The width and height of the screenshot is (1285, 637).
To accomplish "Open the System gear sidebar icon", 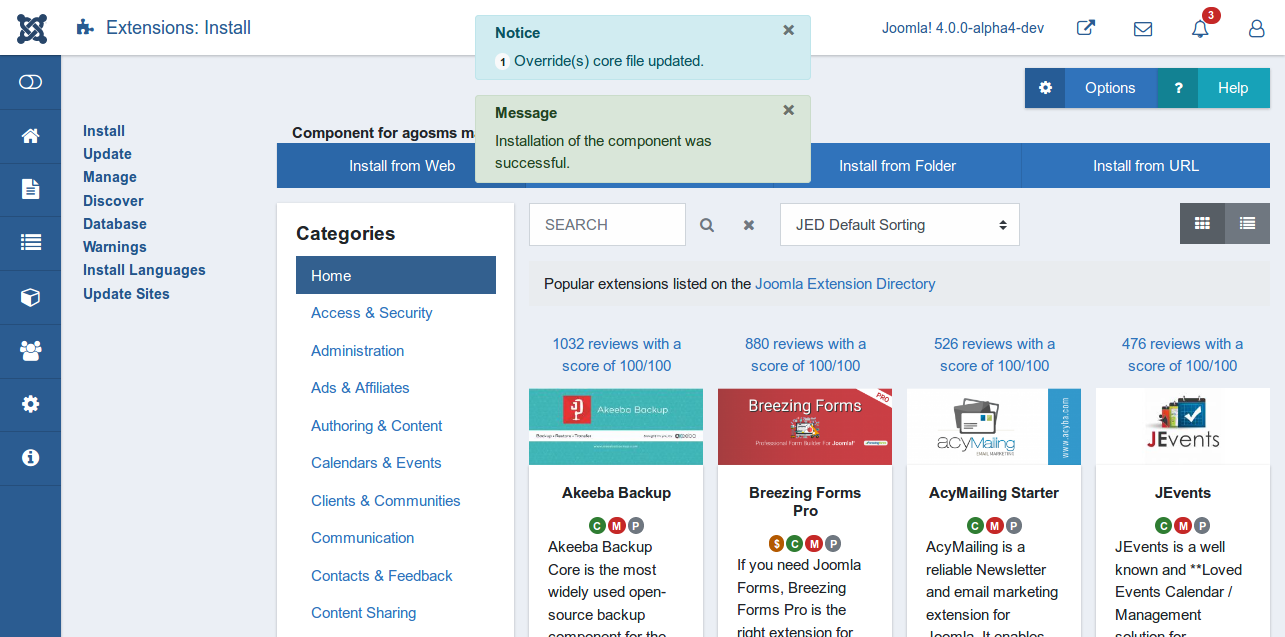I will [30, 404].
